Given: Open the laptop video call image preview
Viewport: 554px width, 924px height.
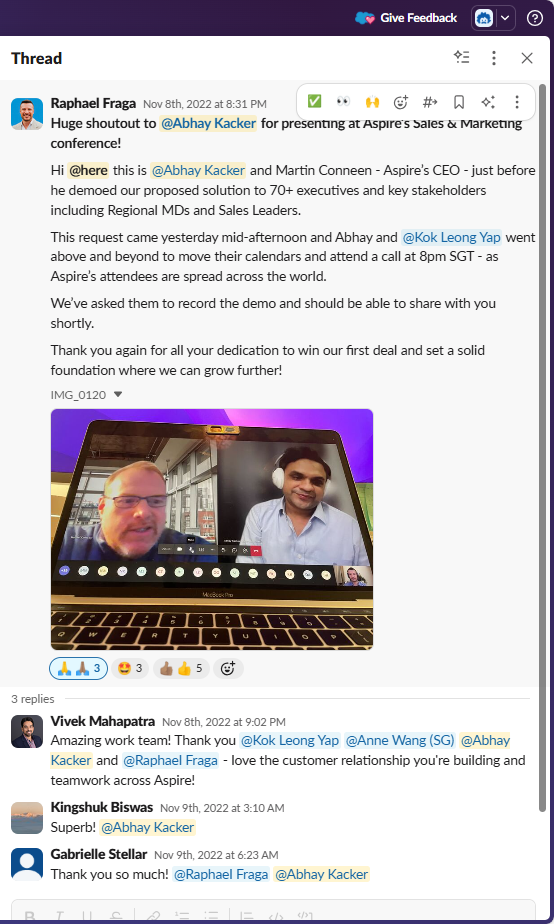Looking at the screenshot, I should [x=212, y=529].
